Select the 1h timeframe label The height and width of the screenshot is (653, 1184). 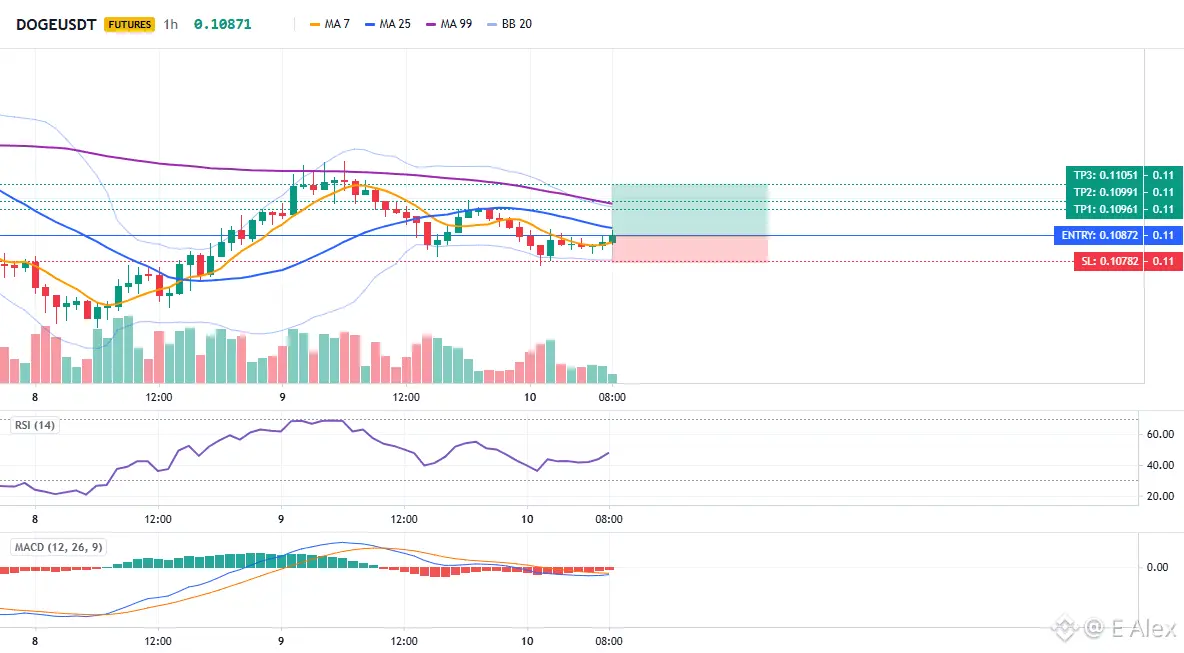[x=171, y=24]
